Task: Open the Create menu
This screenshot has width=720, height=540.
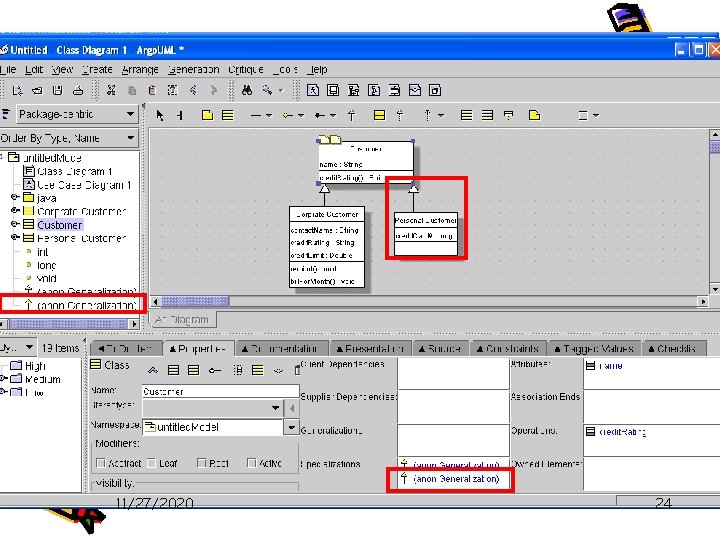Action: pyautogui.click(x=97, y=69)
